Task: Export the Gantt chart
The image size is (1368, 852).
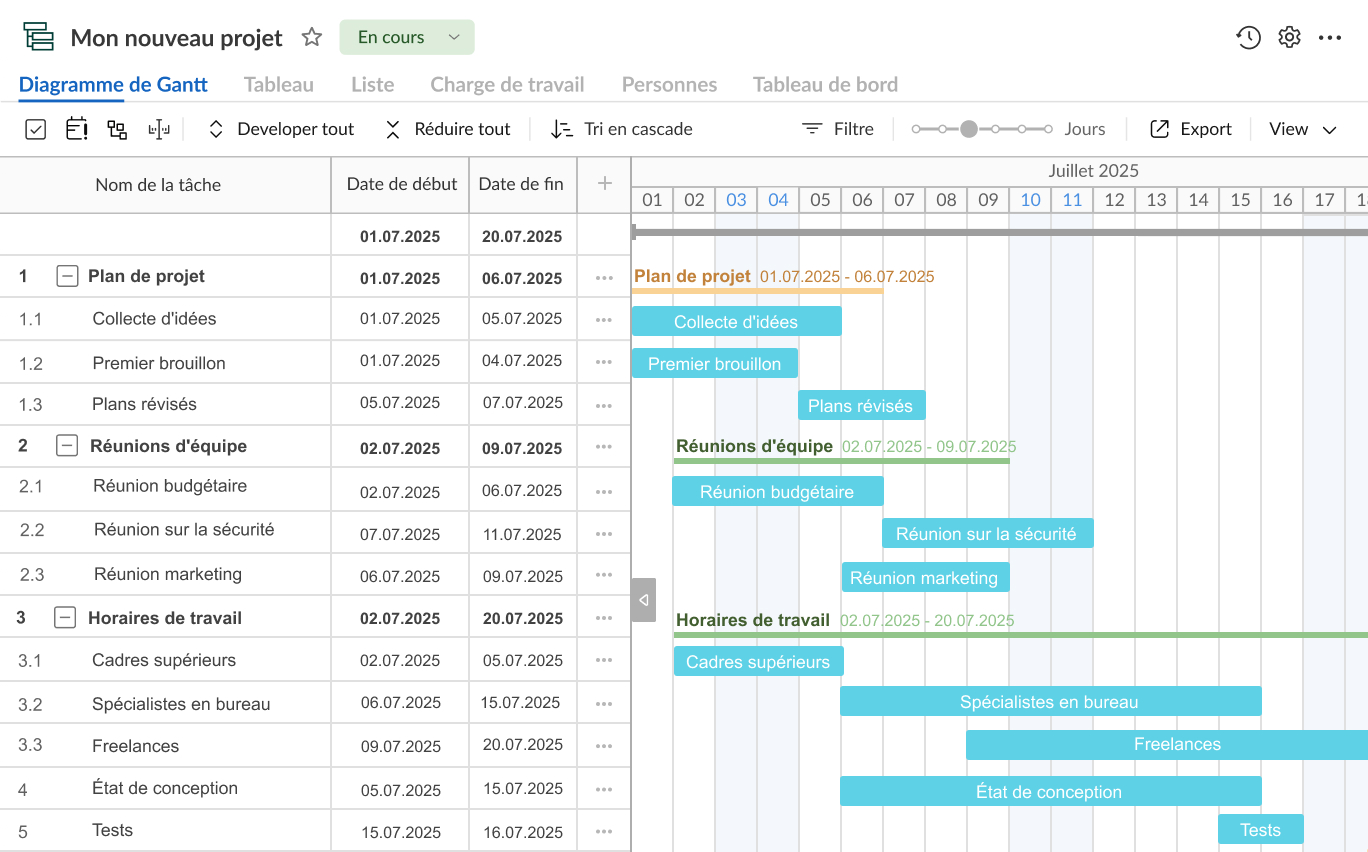Action: tap(1190, 129)
